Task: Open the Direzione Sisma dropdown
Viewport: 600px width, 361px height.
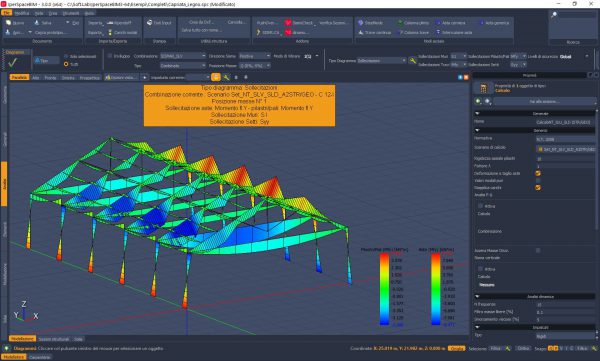Action: tap(254, 56)
